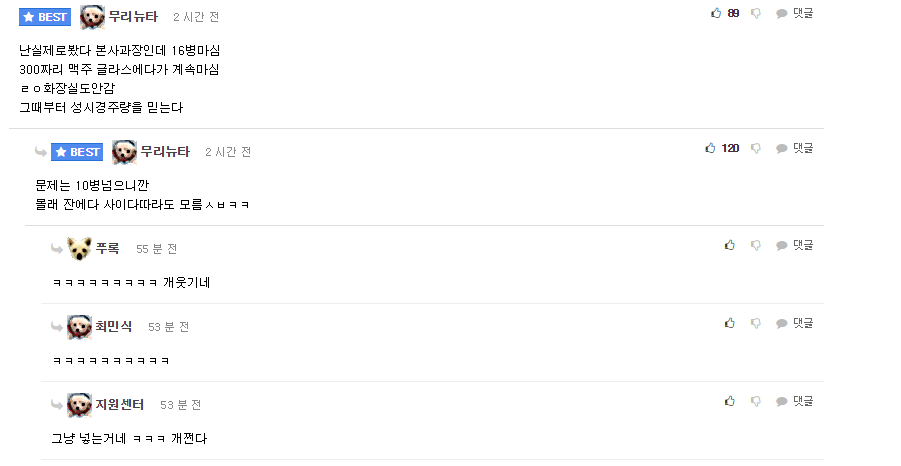This screenshot has height=466, width=901.
Task: Open the username link 푸록
Action: [x=107, y=248]
